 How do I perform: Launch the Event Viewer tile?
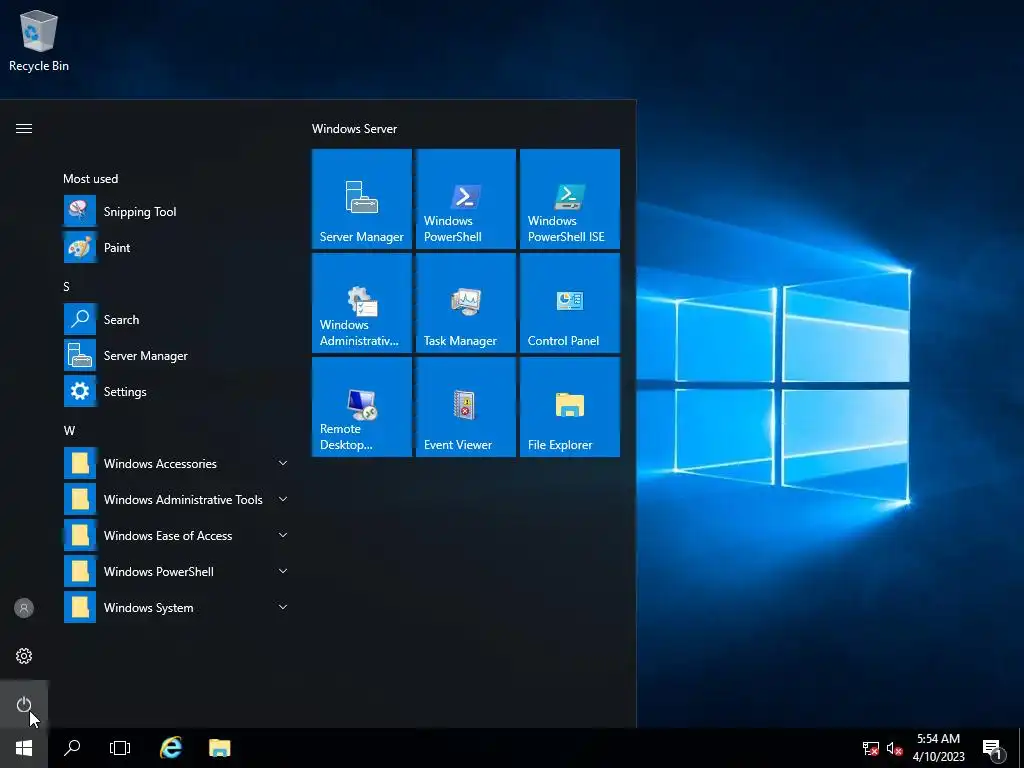click(466, 407)
